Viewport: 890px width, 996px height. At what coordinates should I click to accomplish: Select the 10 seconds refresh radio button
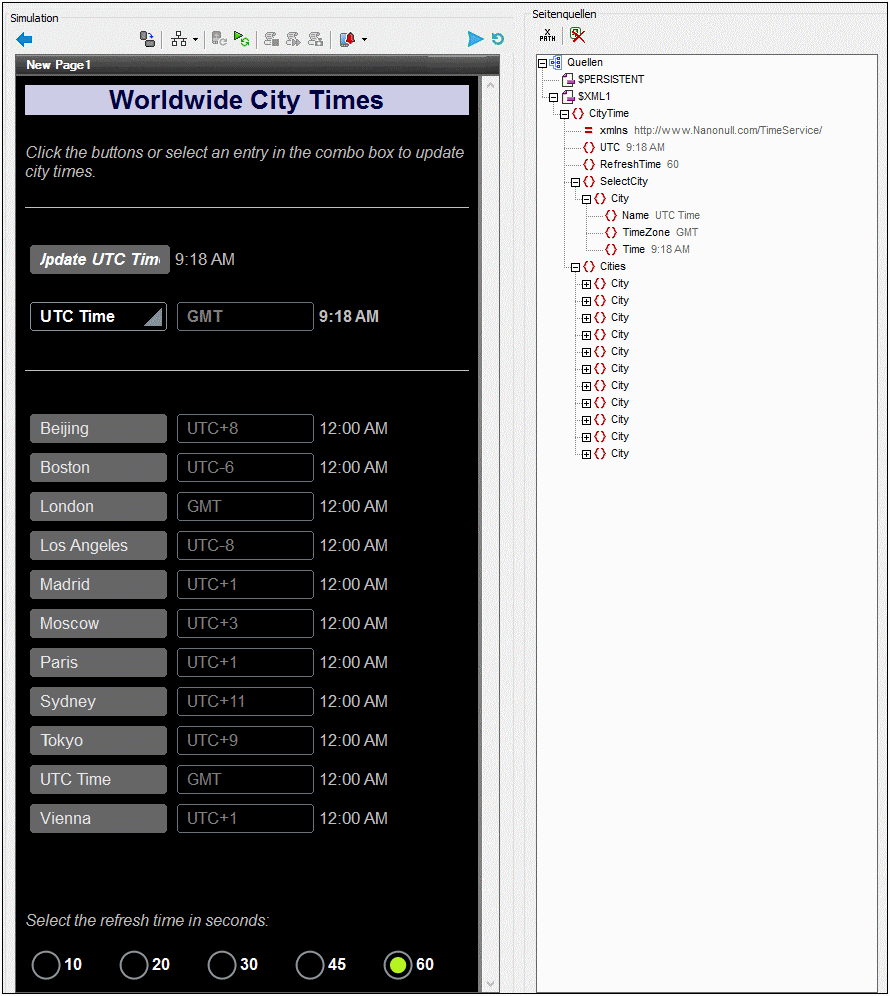click(46, 965)
